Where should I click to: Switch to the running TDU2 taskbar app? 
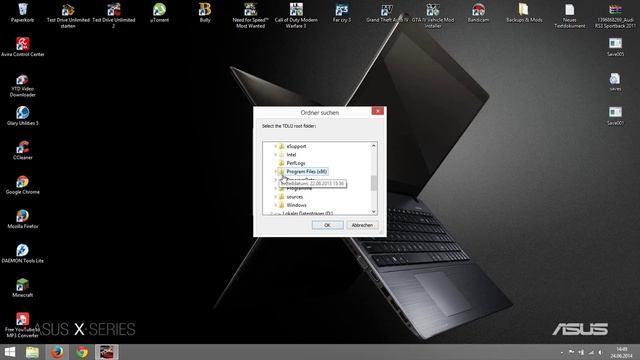point(107,352)
